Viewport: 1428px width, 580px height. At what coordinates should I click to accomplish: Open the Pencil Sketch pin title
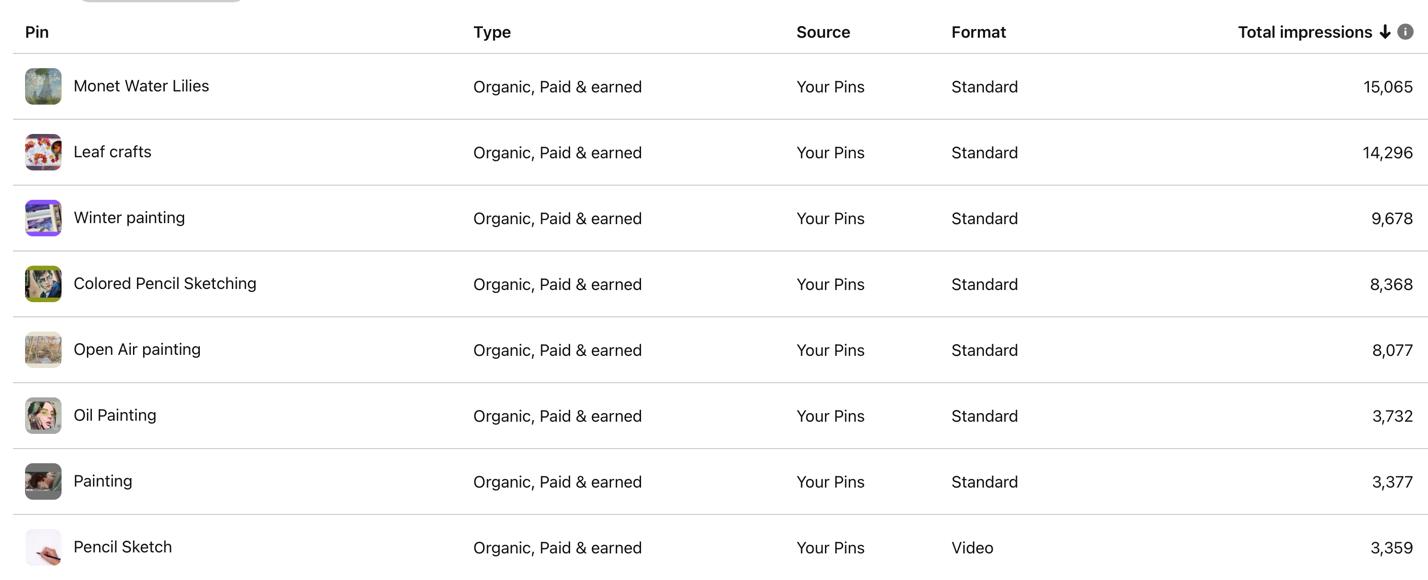click(122, 547)
